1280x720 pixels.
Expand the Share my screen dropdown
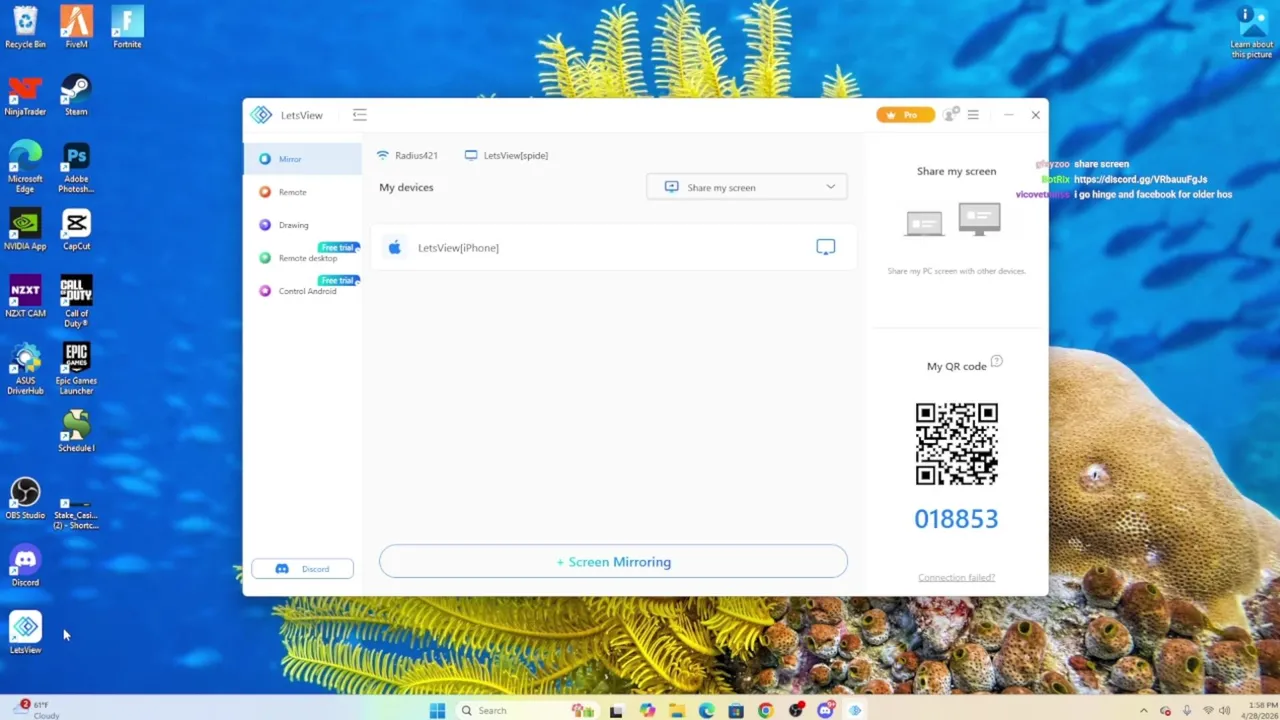[x=747, y=187]
